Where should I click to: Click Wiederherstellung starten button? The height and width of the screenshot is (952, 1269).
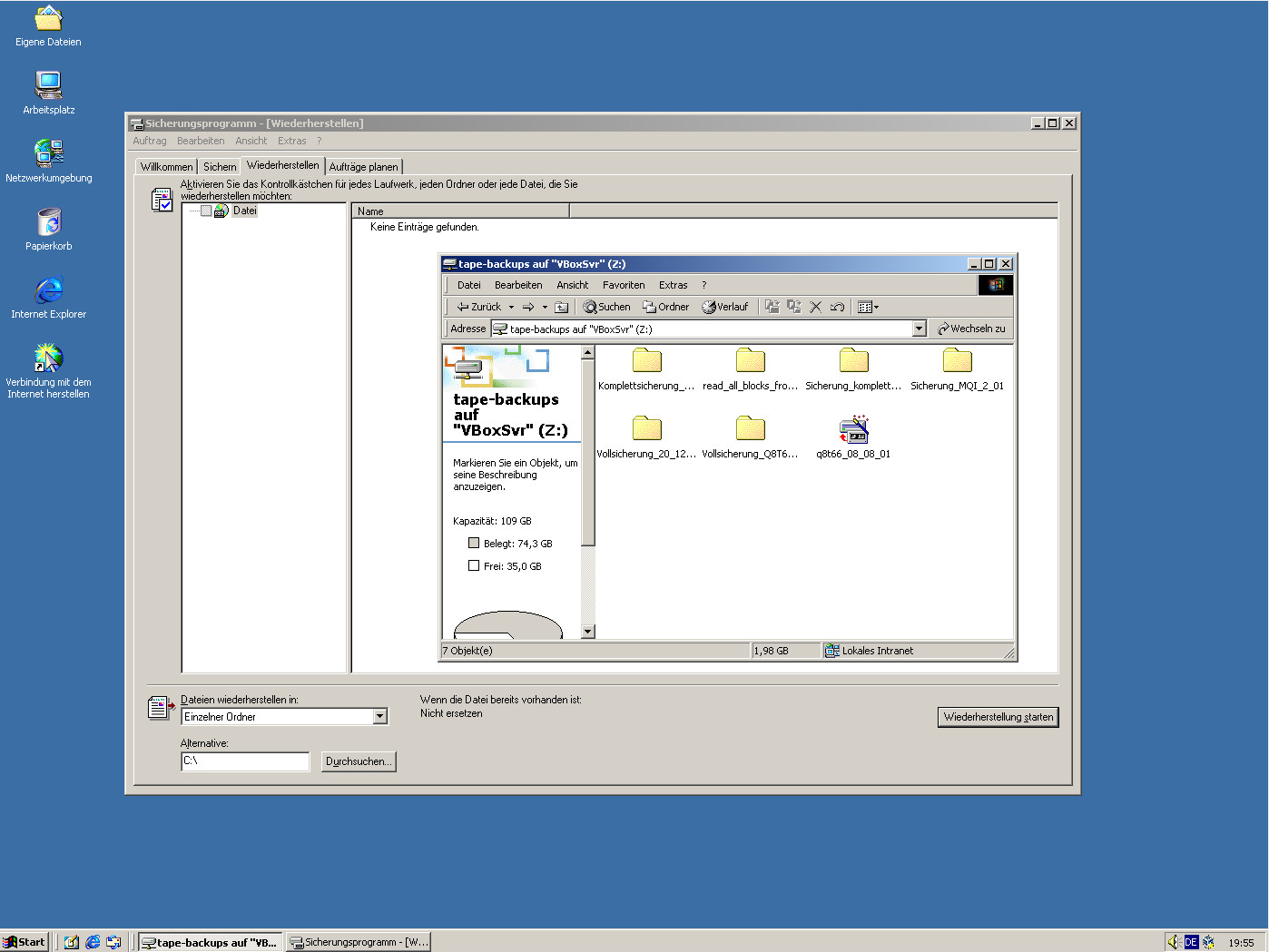pos(998,717)
